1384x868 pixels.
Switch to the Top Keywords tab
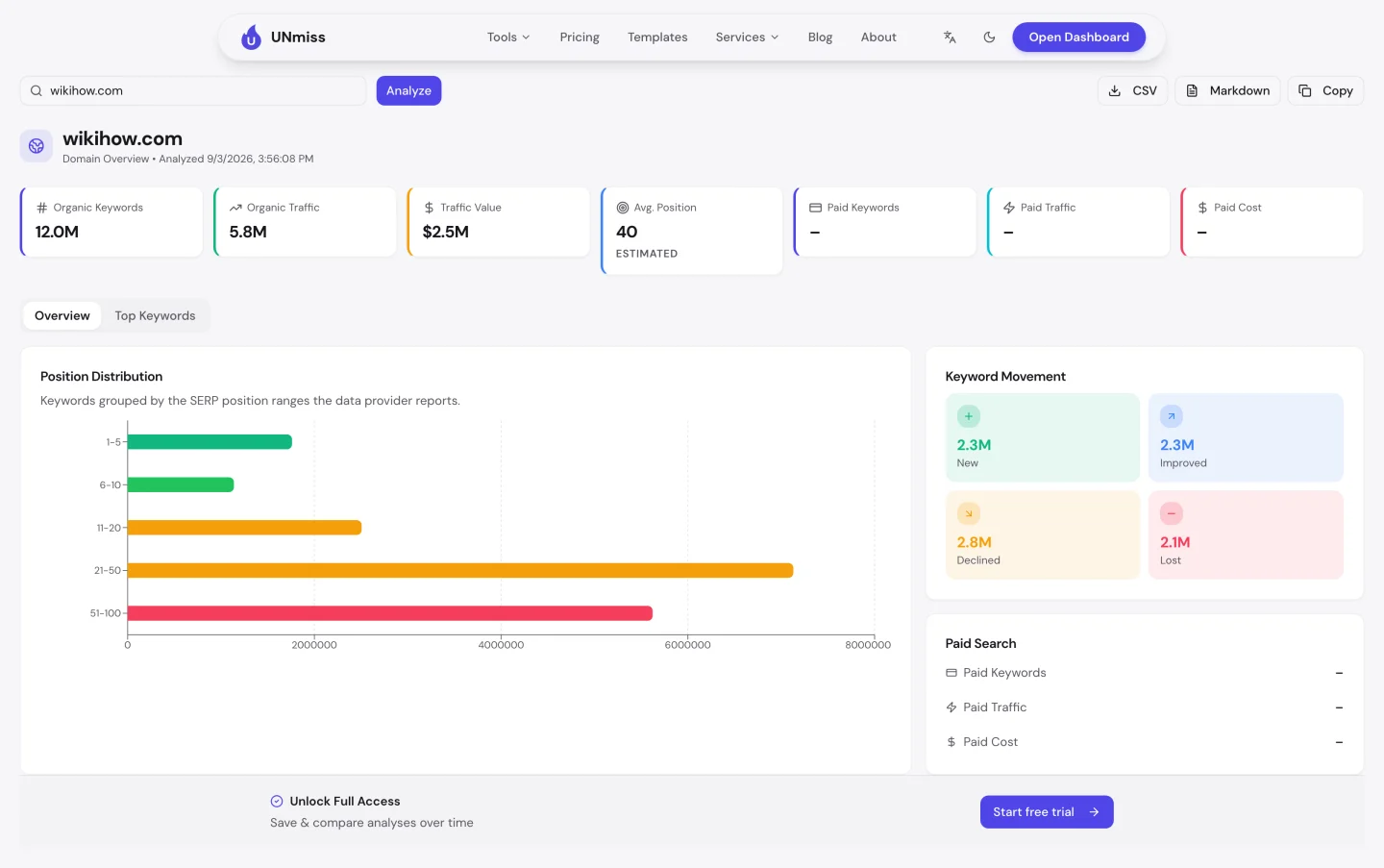click(155, 315)
